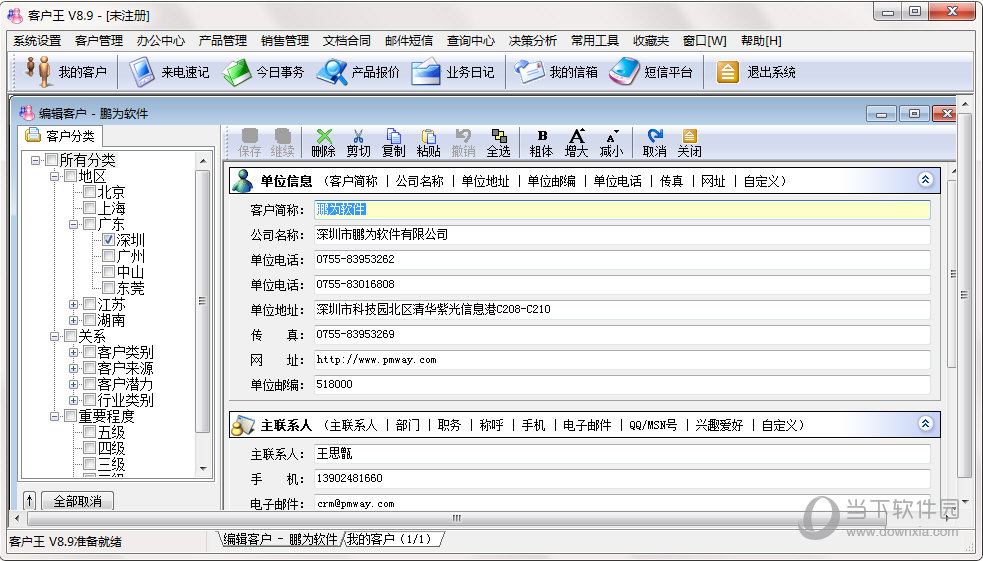Click the 复制 copy icon
This screenshot has height=561, width=983.
[x=394, y=143]
